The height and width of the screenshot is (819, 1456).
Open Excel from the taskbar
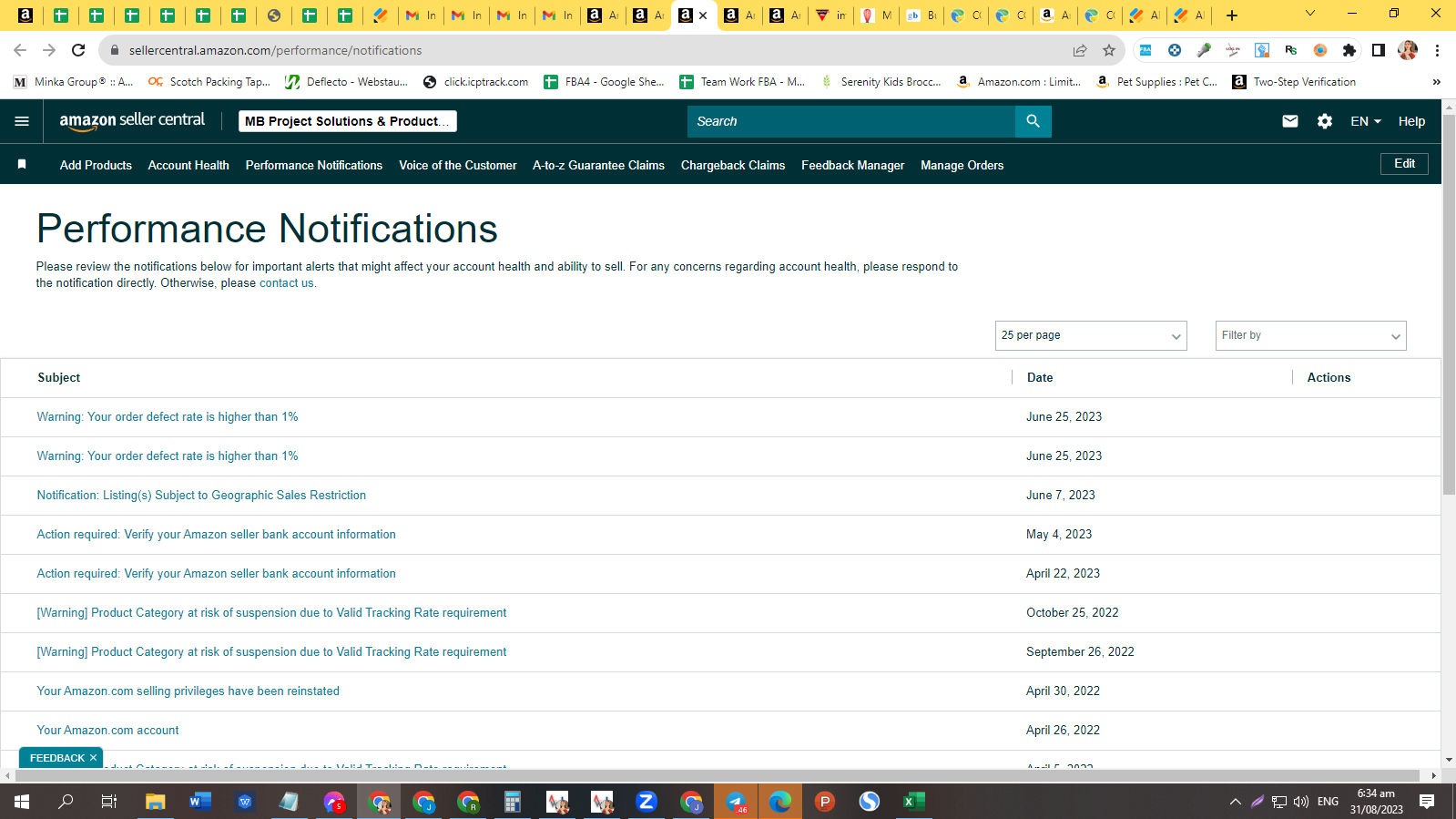[913, 802]
